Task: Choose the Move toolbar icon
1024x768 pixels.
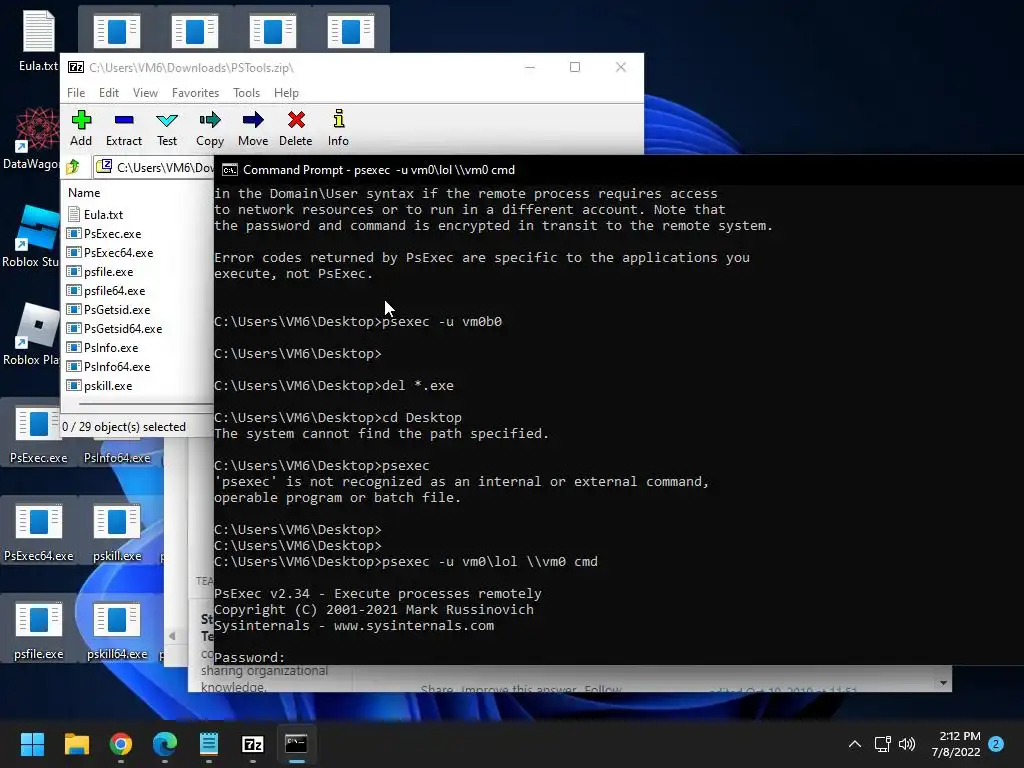Action: (253, 128)
